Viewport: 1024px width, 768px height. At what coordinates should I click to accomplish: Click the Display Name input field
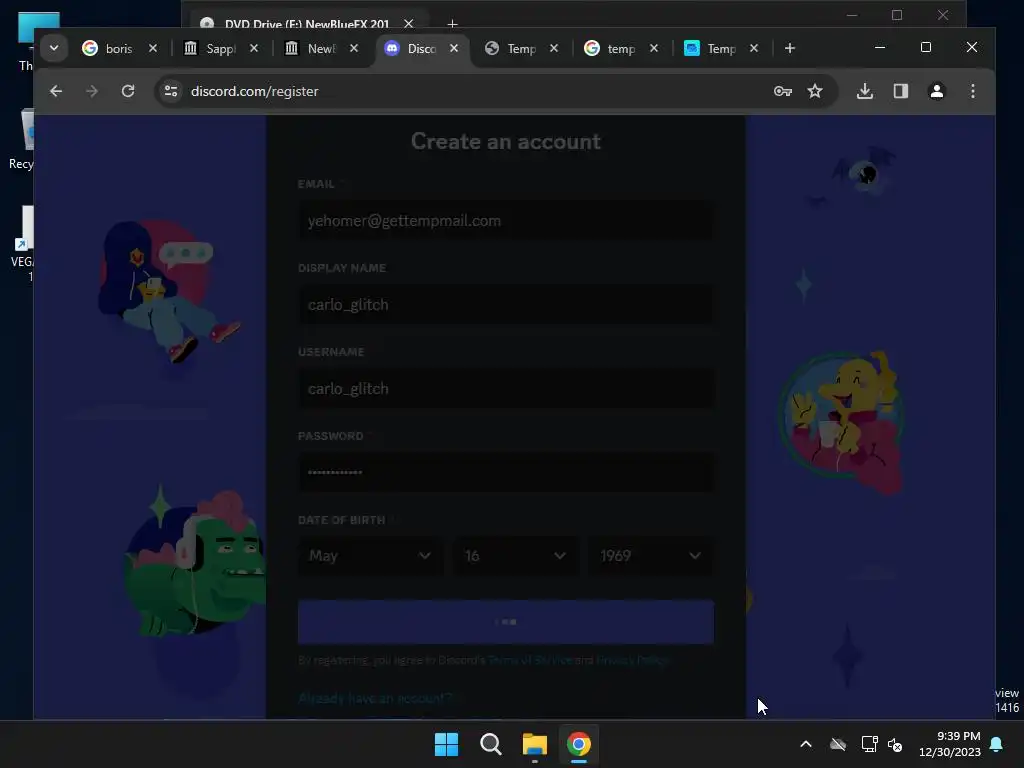point(505,305)
